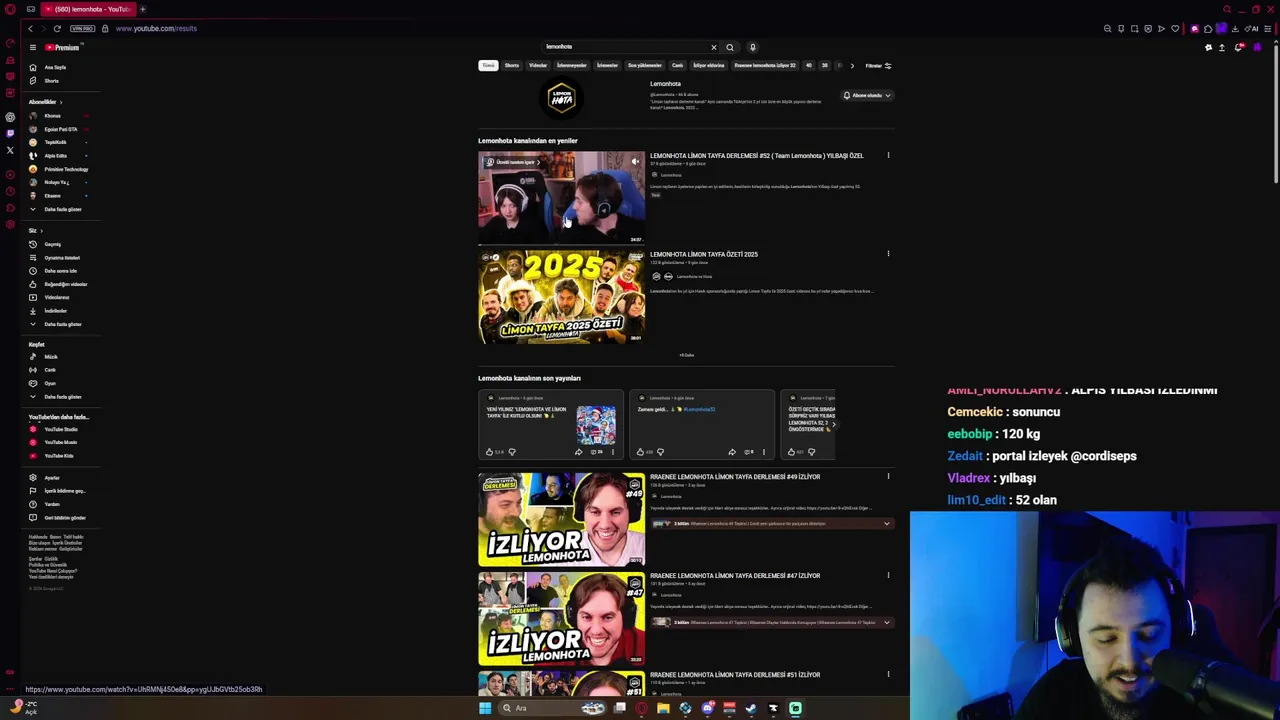Open Opera sidebar history clock

[x=10, y=192]
